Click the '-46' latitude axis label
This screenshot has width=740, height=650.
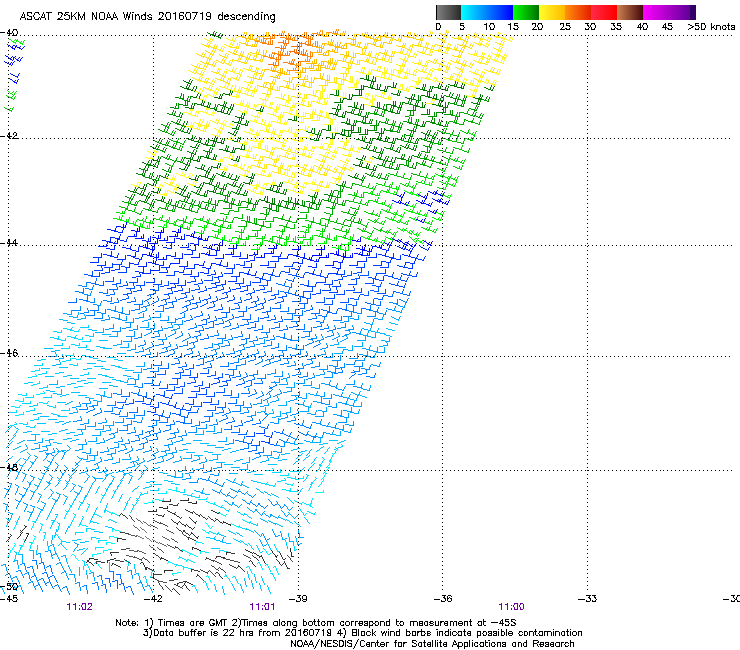click(x=9, y=353)
